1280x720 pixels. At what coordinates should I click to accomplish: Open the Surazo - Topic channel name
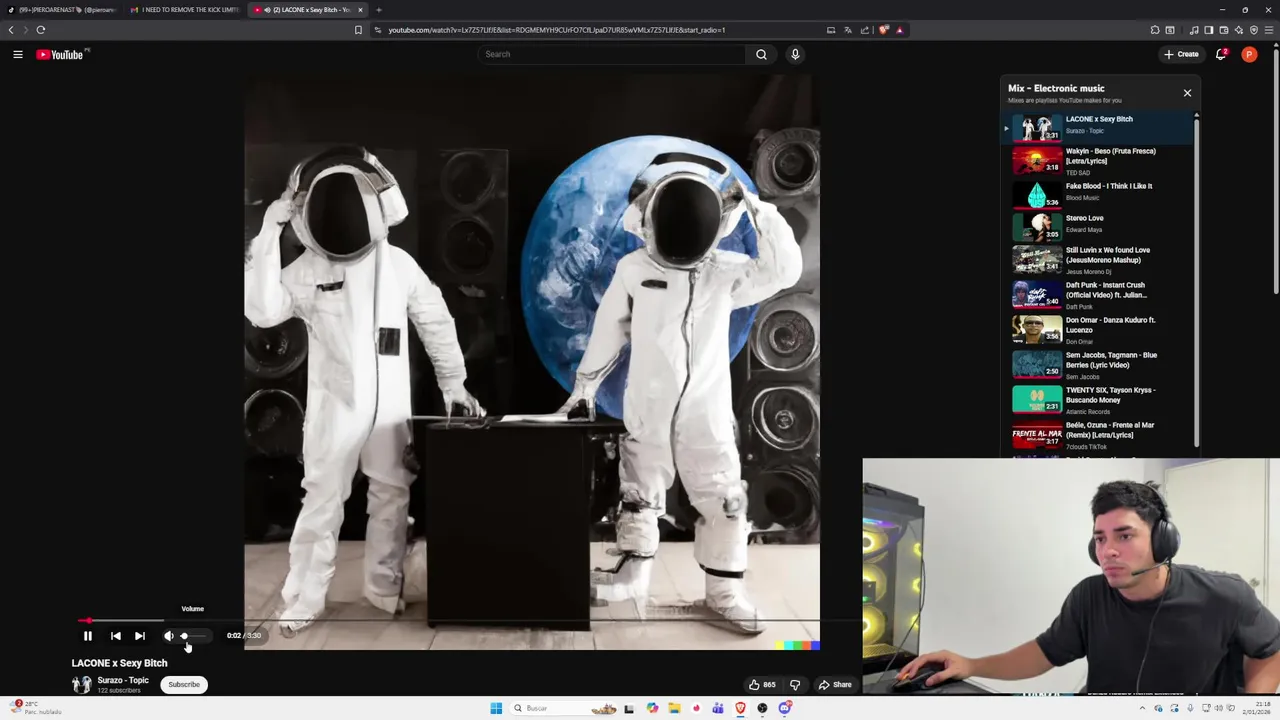(x=123, y=681)
